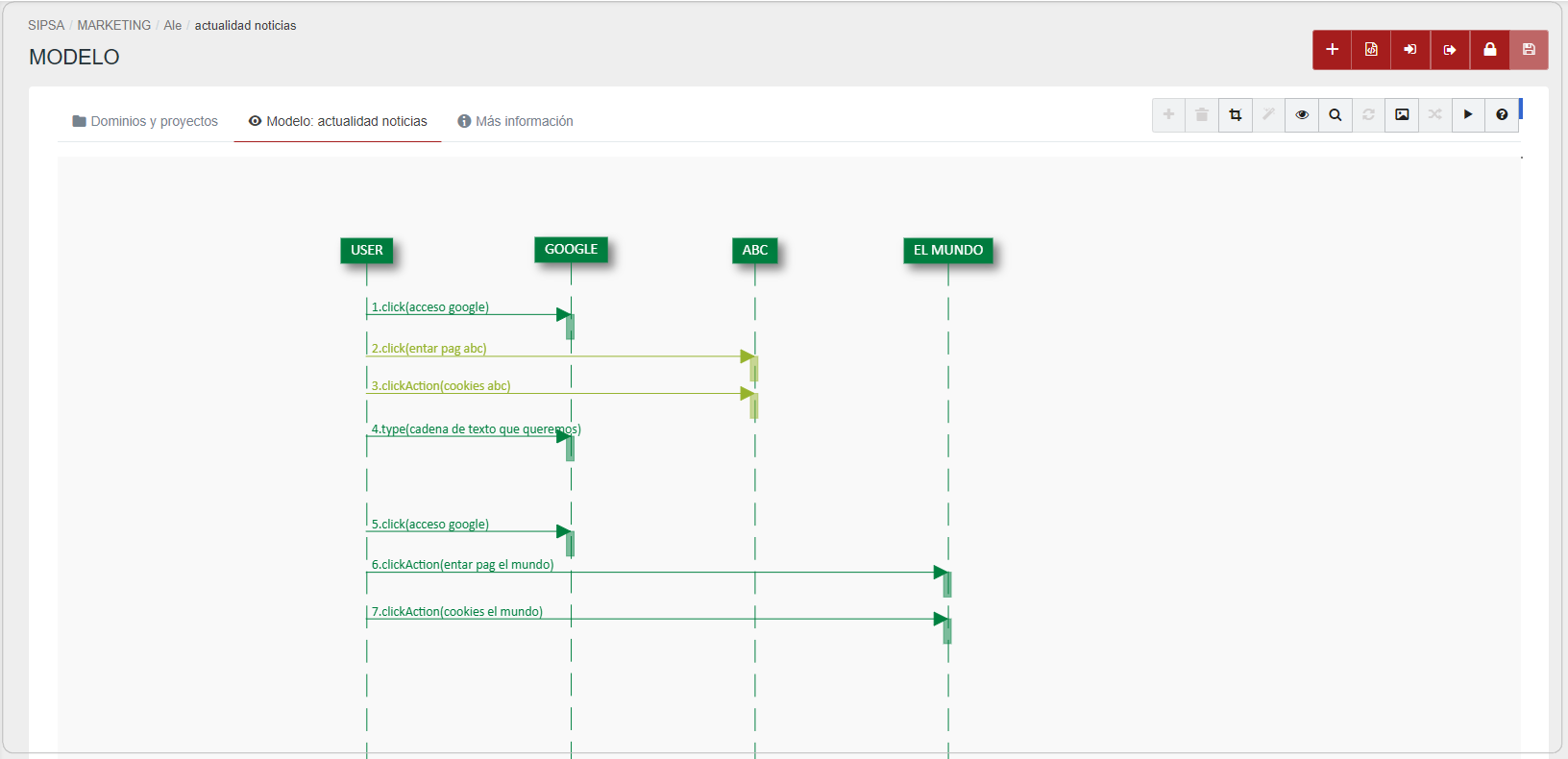The image size is (1568, 759).
Task: Click the MARKETING breadcrumb link
Action: [x=113, y=25]
